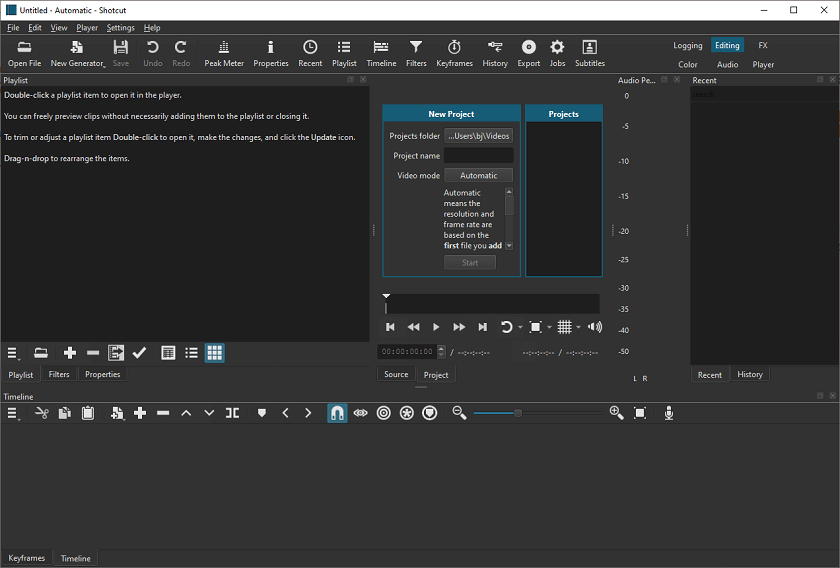Click the playlist Update checkmark icon
The width and height of the screenshot is (840, 568).
[139, 353]
